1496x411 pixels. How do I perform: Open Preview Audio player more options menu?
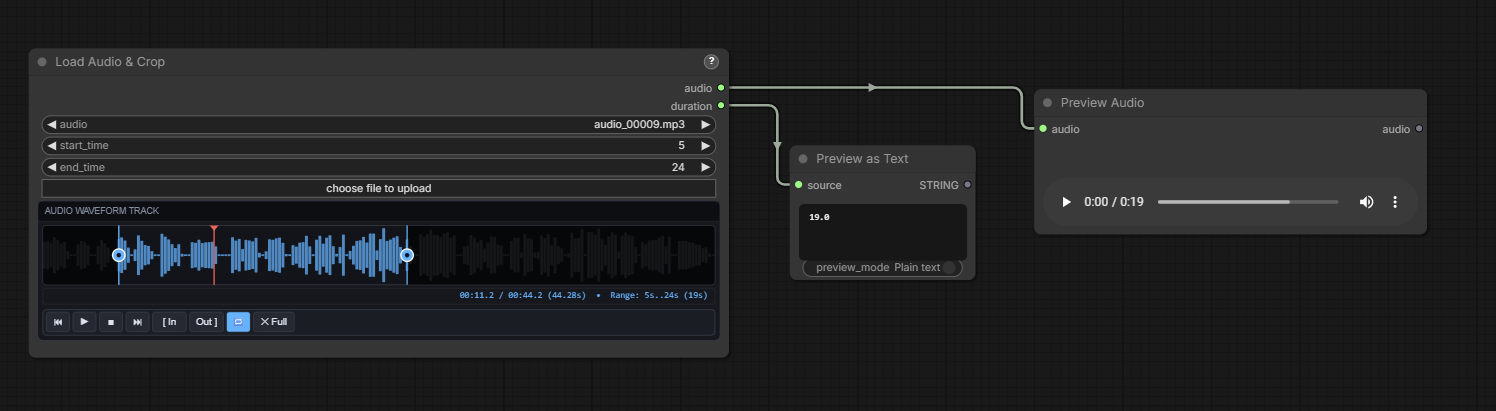coord(1395,202)
